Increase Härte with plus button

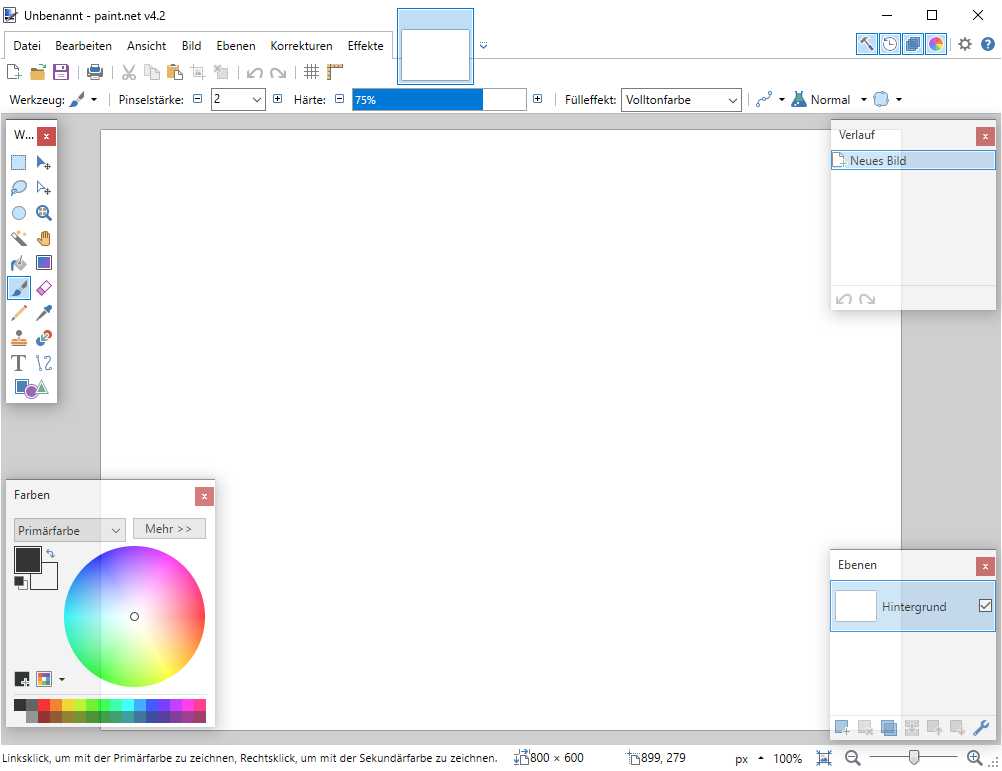[x=537, y=99]
